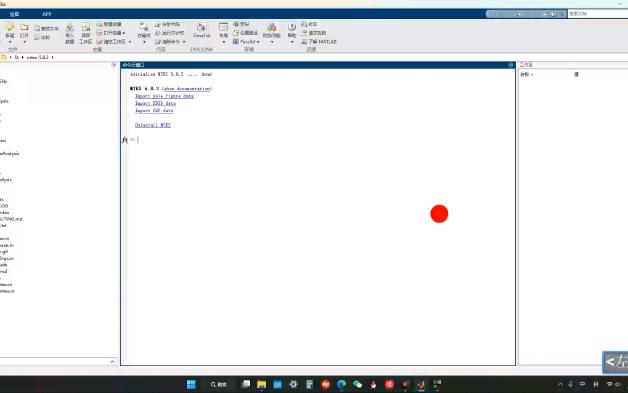This screenshot has width=628, height=393.
Task: Click the New Script star icon
Action: (x=10, y=27)
